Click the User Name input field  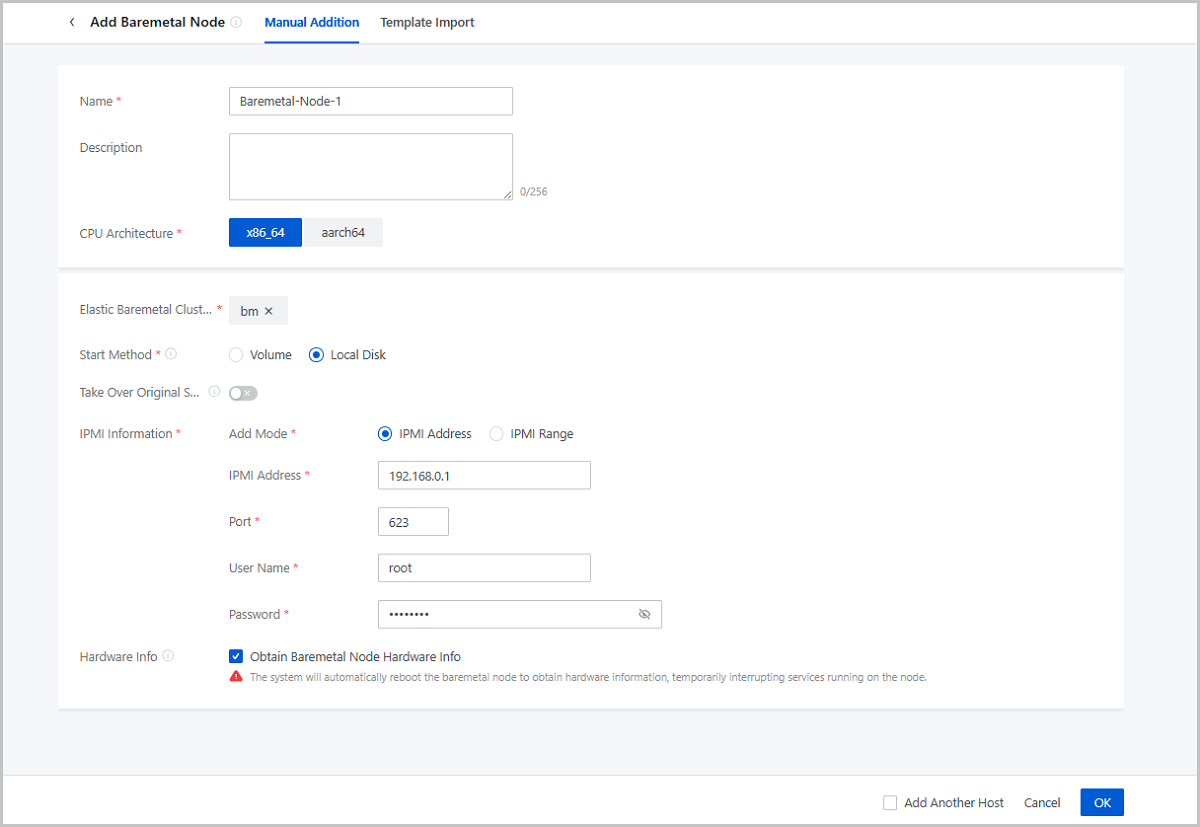[484, 568]
